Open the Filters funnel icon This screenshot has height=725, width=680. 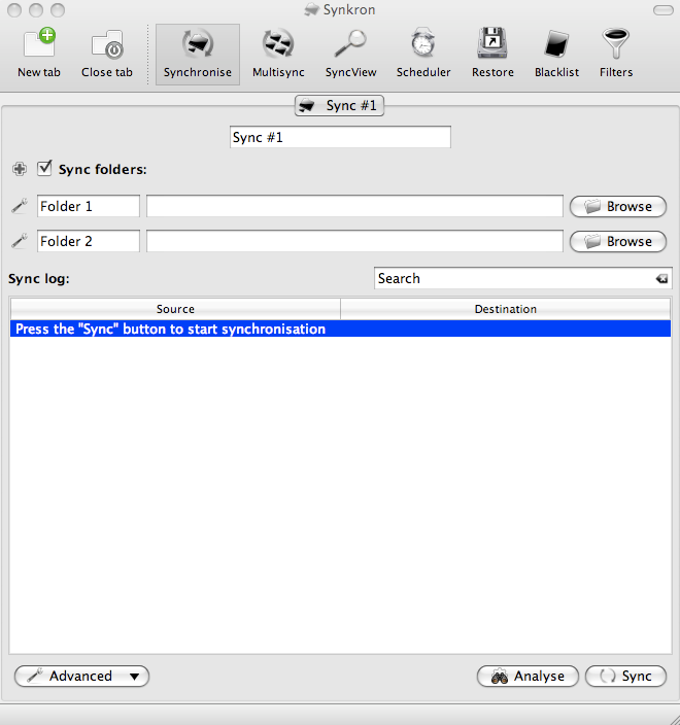click(616, 53)
